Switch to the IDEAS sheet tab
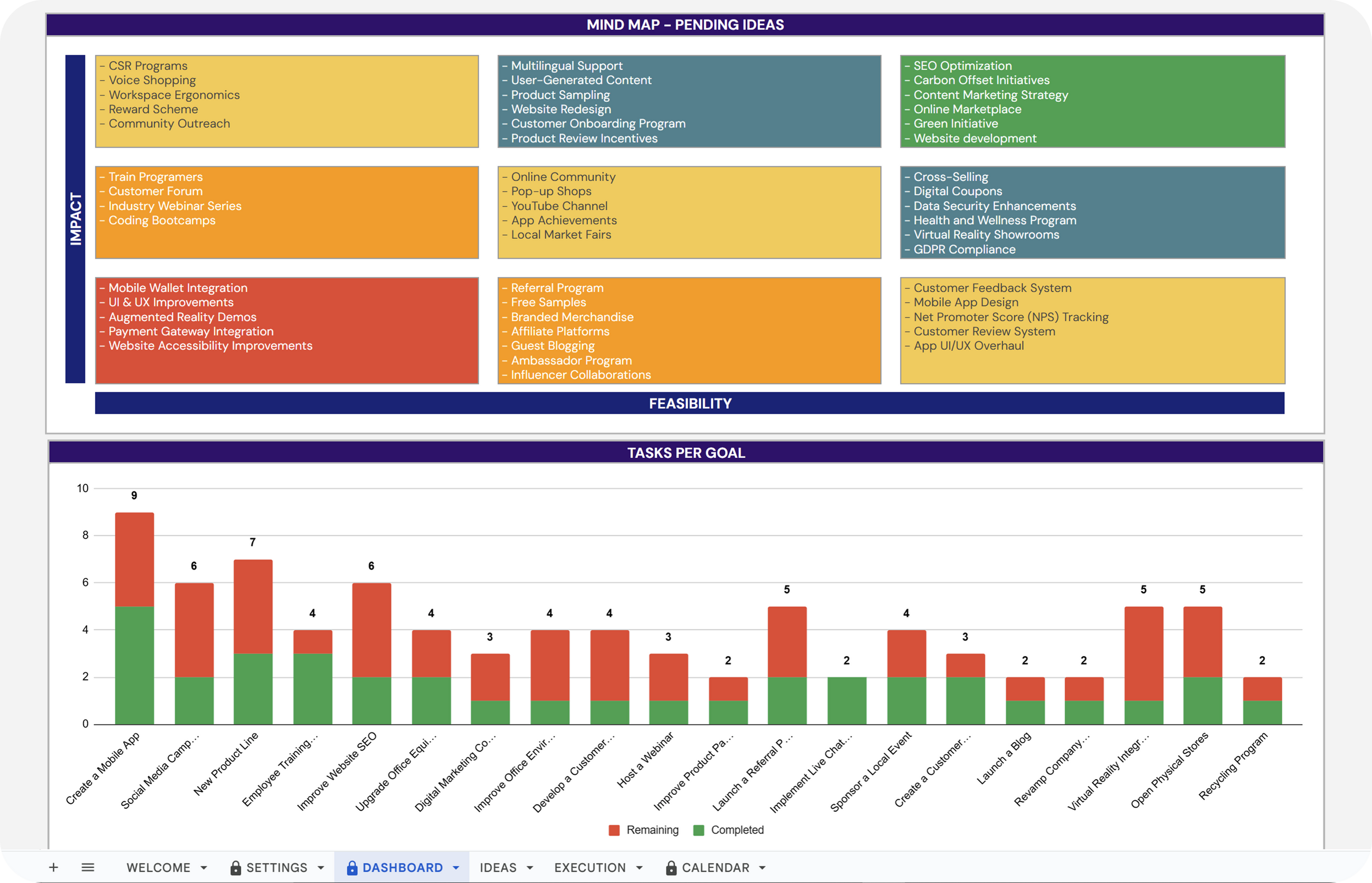 click(498, 868)
